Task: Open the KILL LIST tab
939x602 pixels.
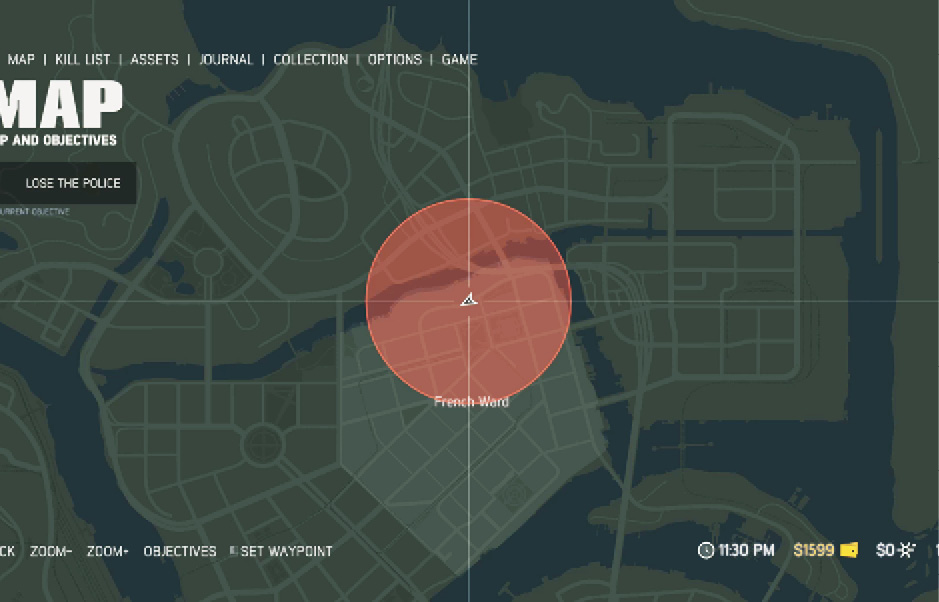Action: pos(83,59)
